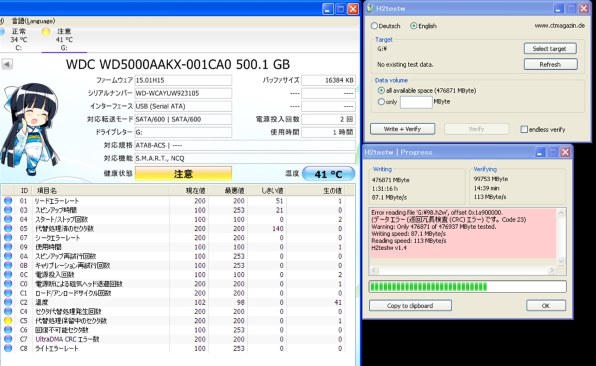Click status icon for 04 スタート/ストップ回数
The image size is (596, 366).
8,219
